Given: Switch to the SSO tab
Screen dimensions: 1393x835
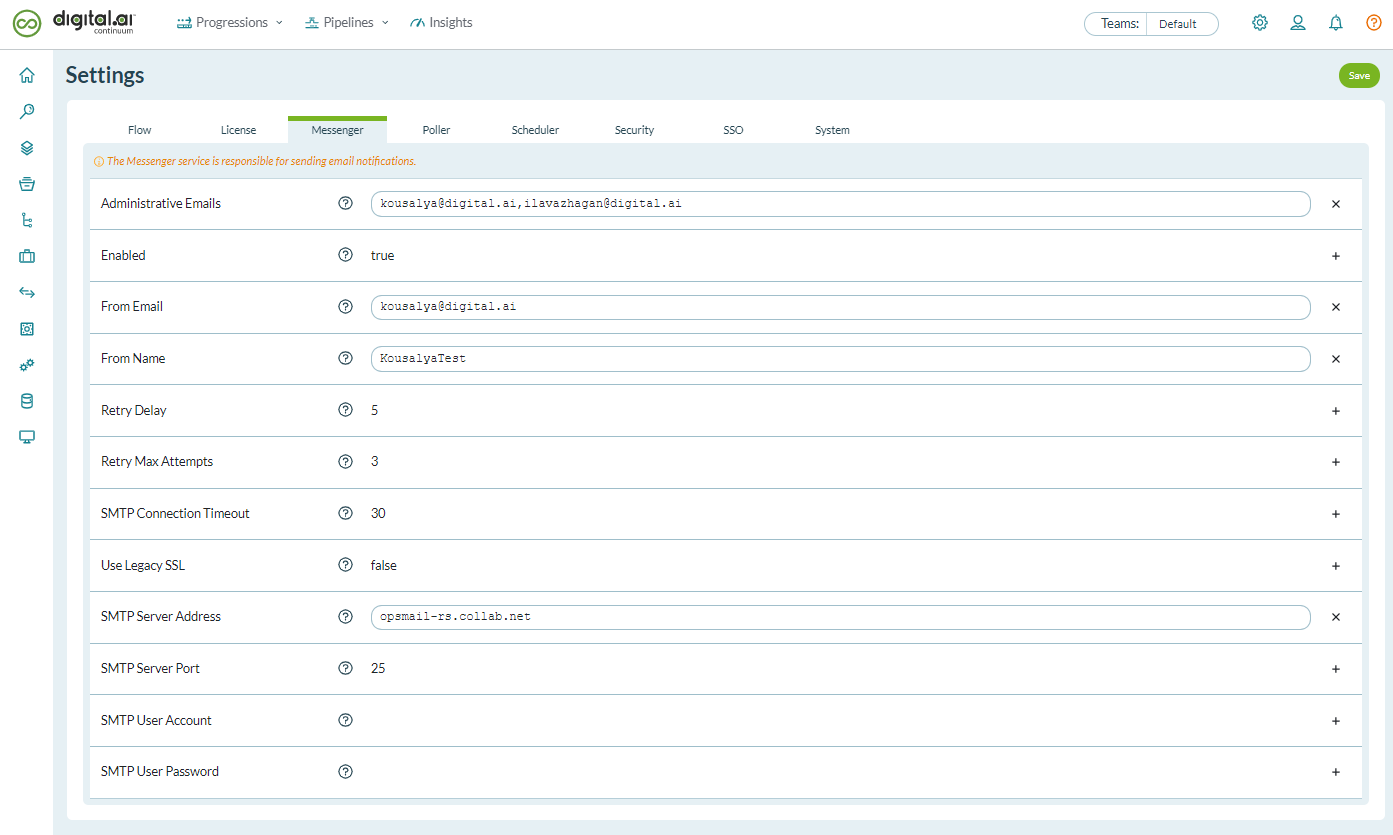Looking at the screenshot, I should pos(733,130).
